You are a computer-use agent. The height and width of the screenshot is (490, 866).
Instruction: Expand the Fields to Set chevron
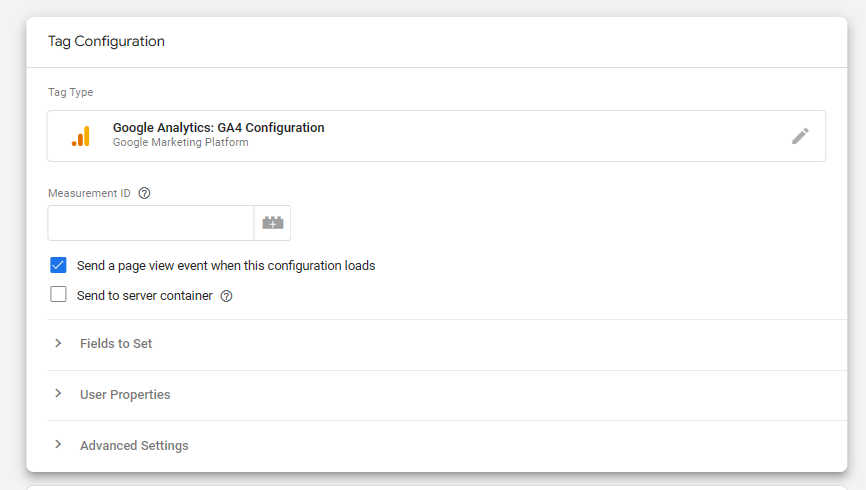pyautogui.click(x=58, y=343)
